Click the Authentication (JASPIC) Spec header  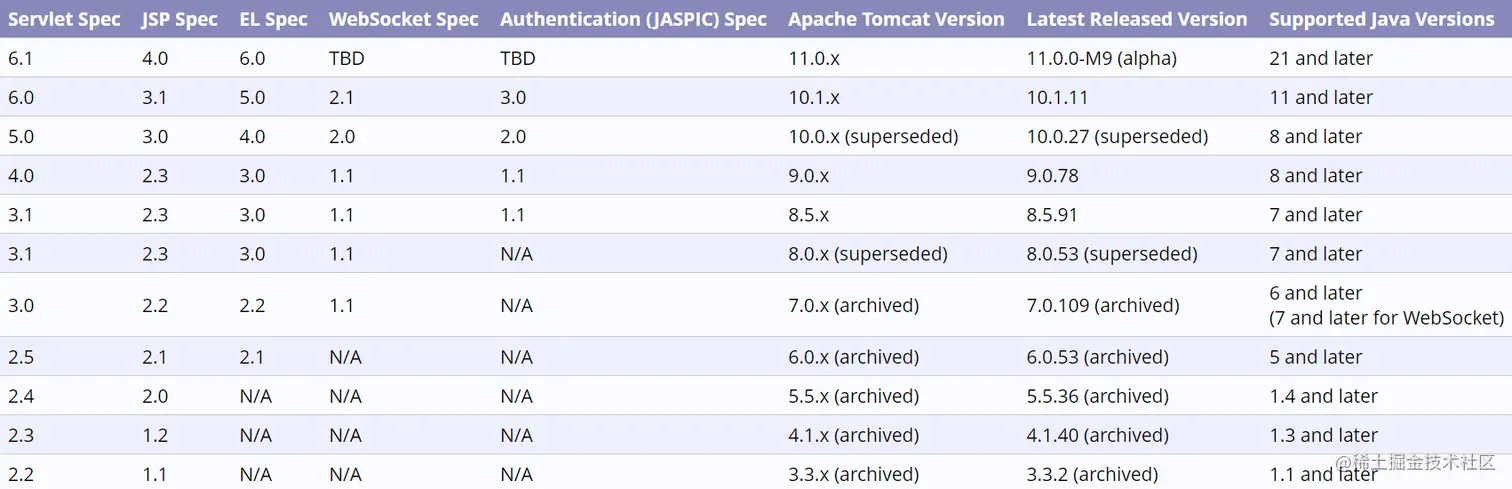click(x=634, y=19)
